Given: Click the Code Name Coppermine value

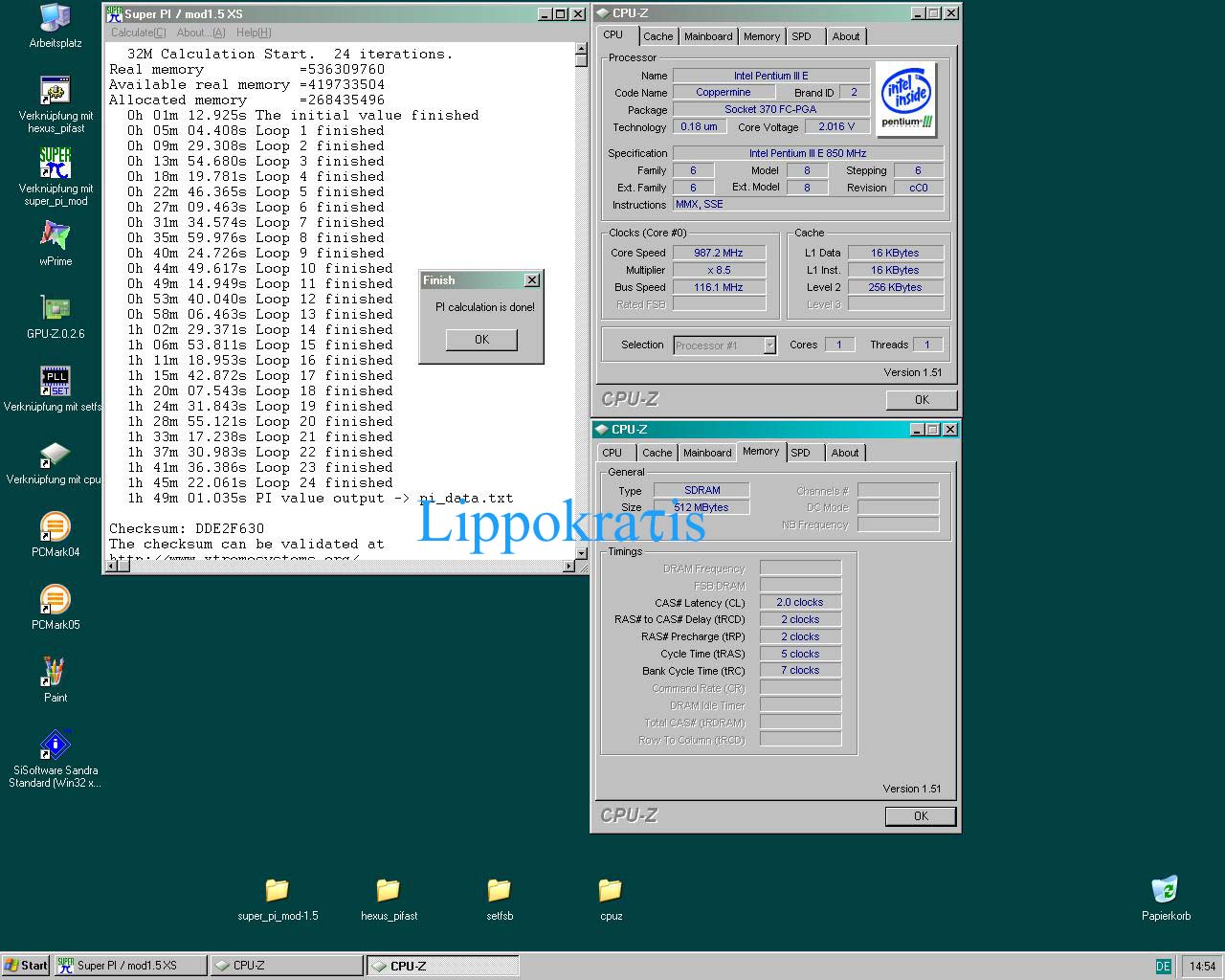Looking at the screenshot, I should [724, 93].
